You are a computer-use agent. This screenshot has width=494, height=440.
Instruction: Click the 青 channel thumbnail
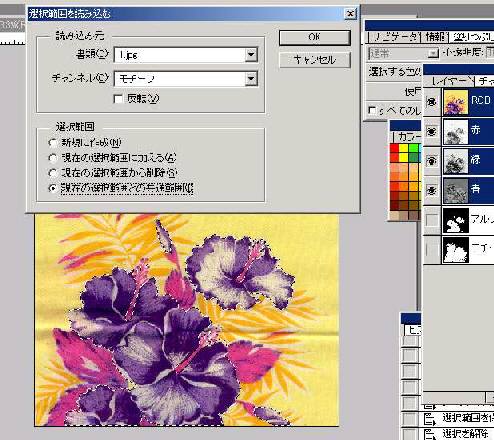tap(456, 190)
